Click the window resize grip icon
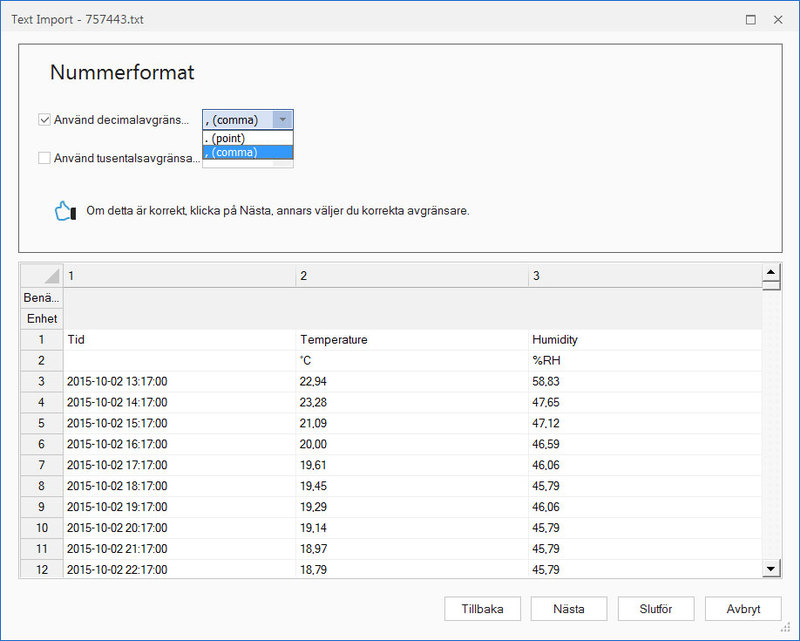This screenshot has width=800, height=641. tap(785, 628)
